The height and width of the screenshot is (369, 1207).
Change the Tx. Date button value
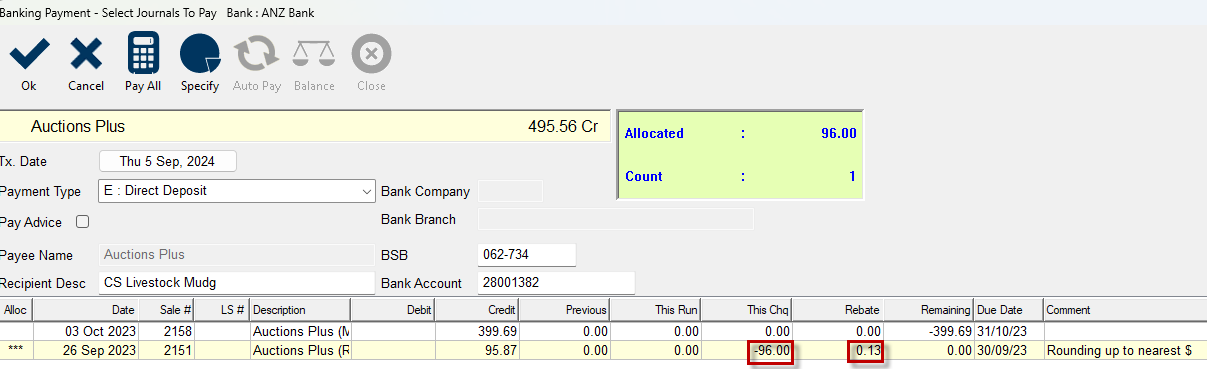pyautogui.click(x=168, y=161)
